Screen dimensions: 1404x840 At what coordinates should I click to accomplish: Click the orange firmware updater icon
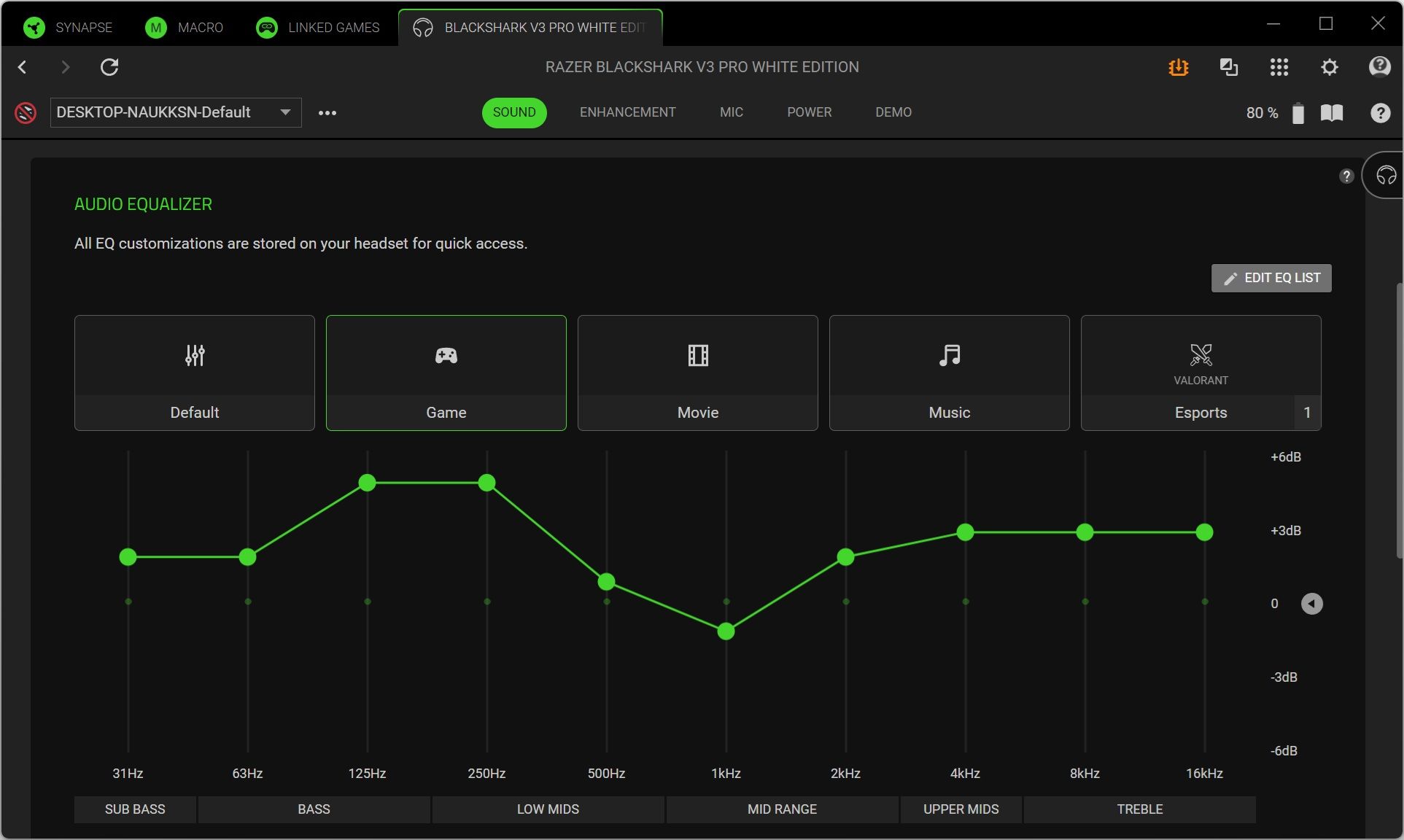pos(1178,67)
